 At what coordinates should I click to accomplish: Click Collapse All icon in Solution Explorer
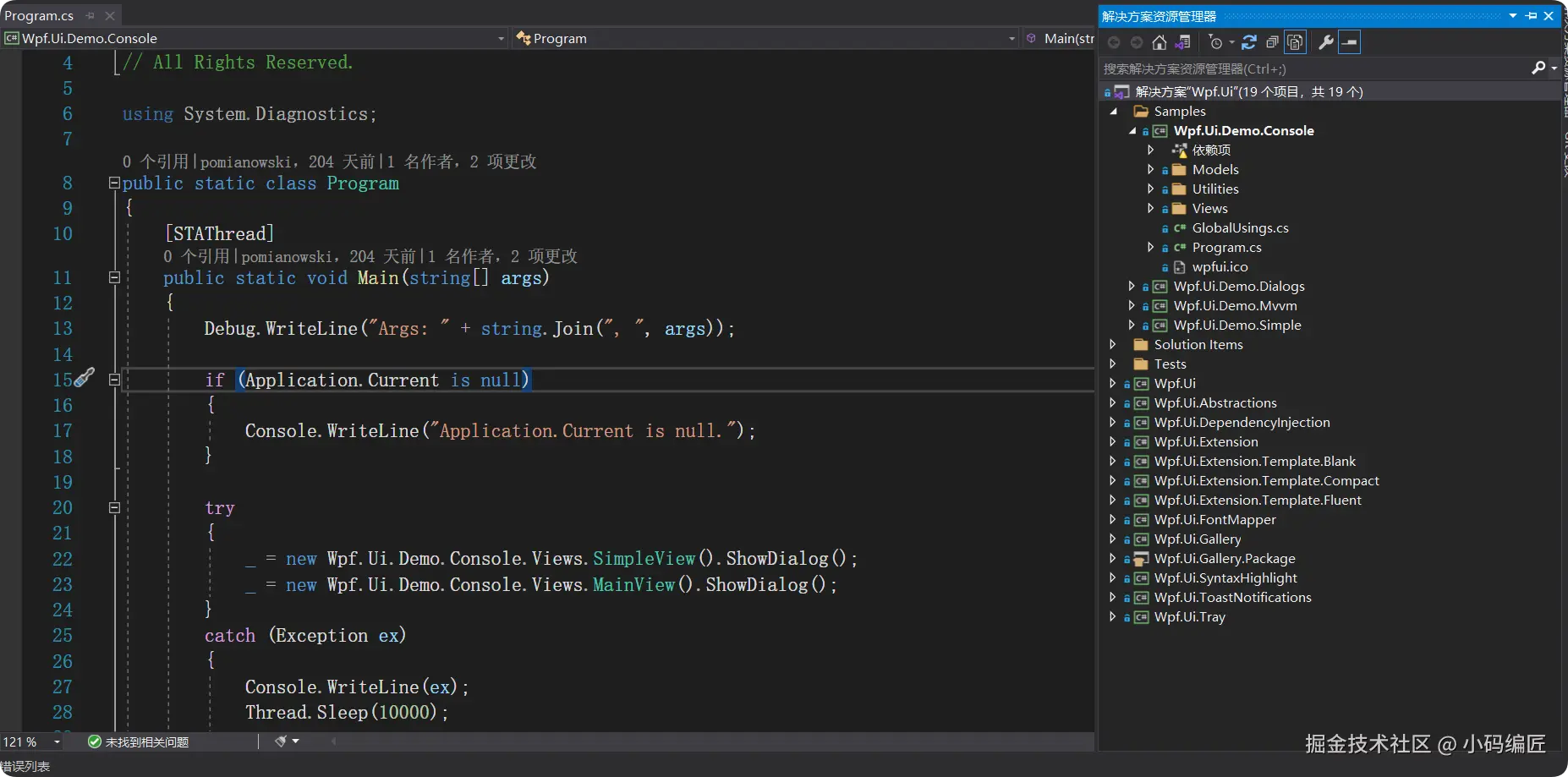(1272, 42)
